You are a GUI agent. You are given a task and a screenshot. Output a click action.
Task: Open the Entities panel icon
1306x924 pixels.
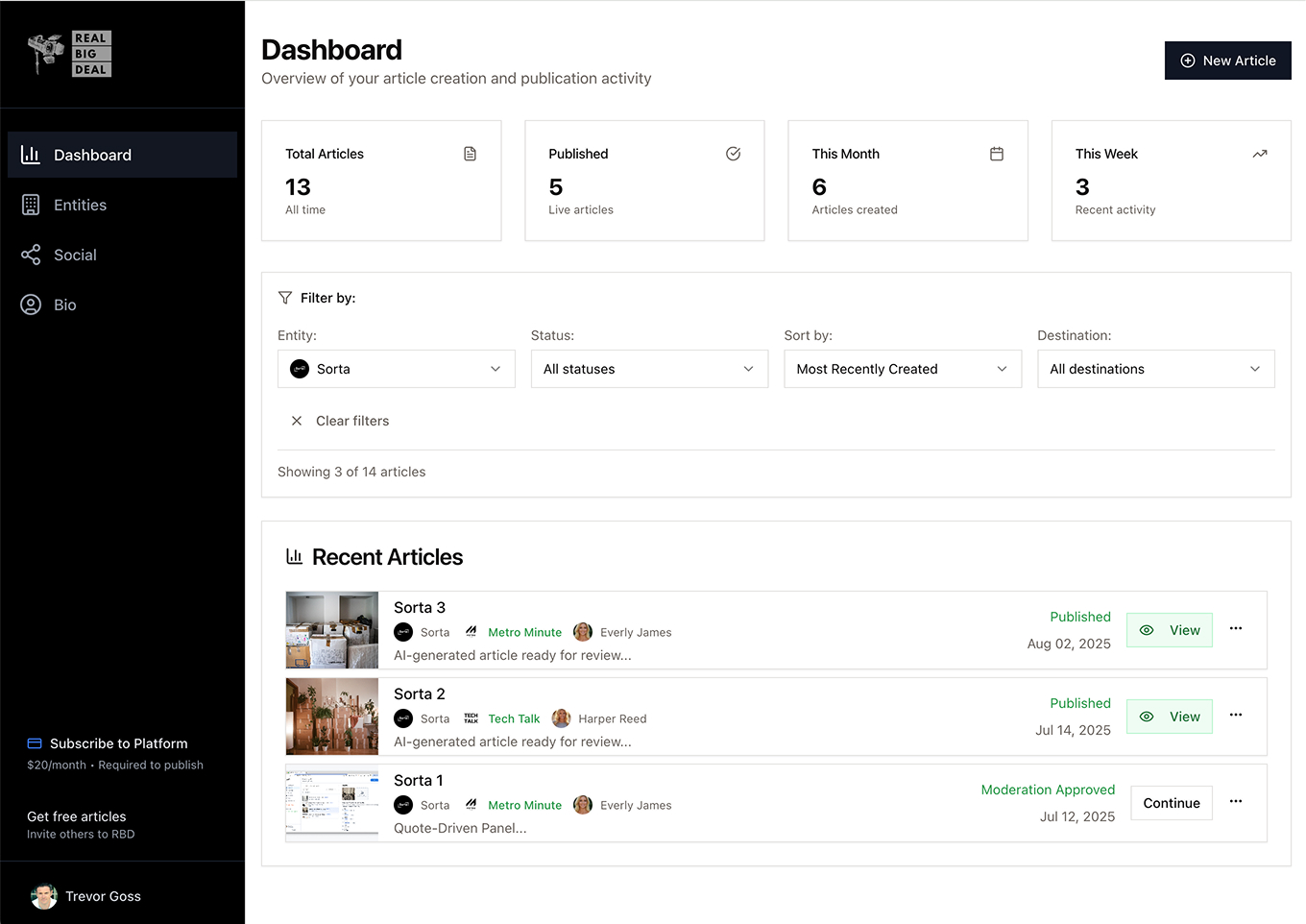(30, 205)
